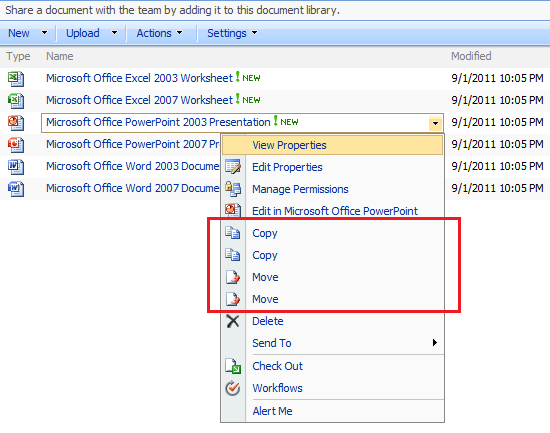Click the Manage Permissions lock icon
The height and width of the screenshot is (433, 550).
tap(233, 189)
